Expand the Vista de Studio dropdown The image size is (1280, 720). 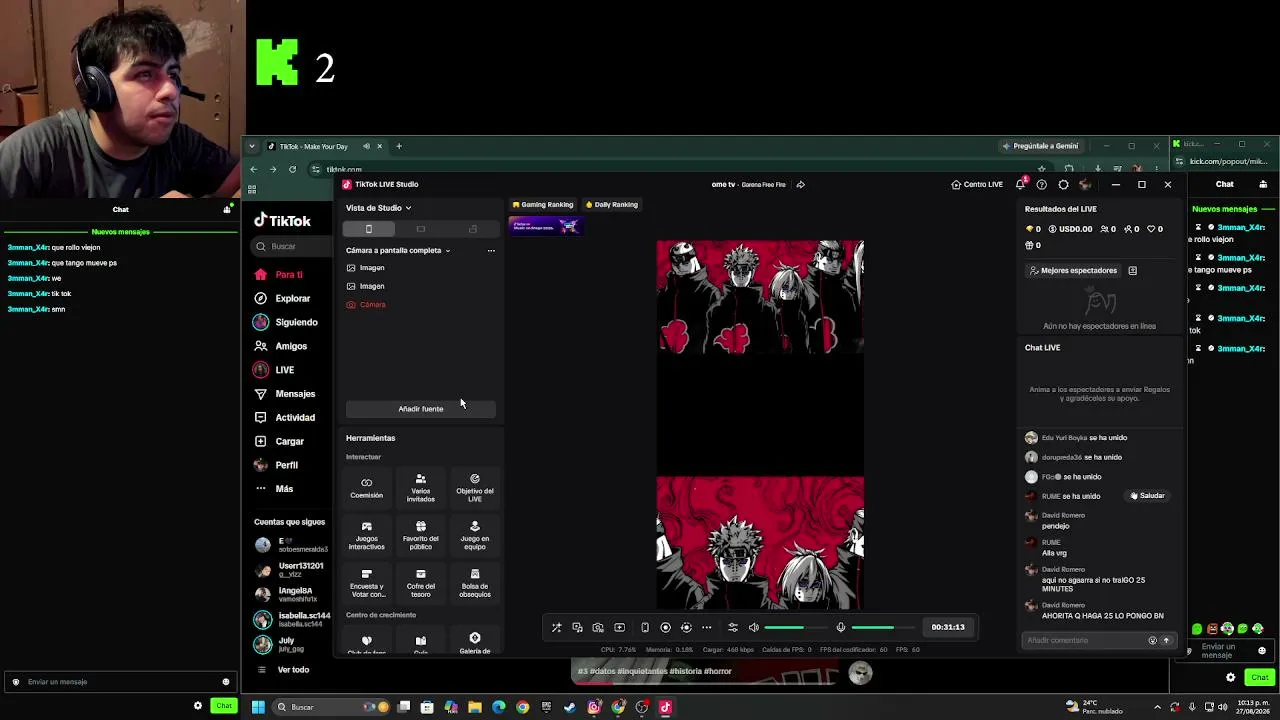pos(379,208)
